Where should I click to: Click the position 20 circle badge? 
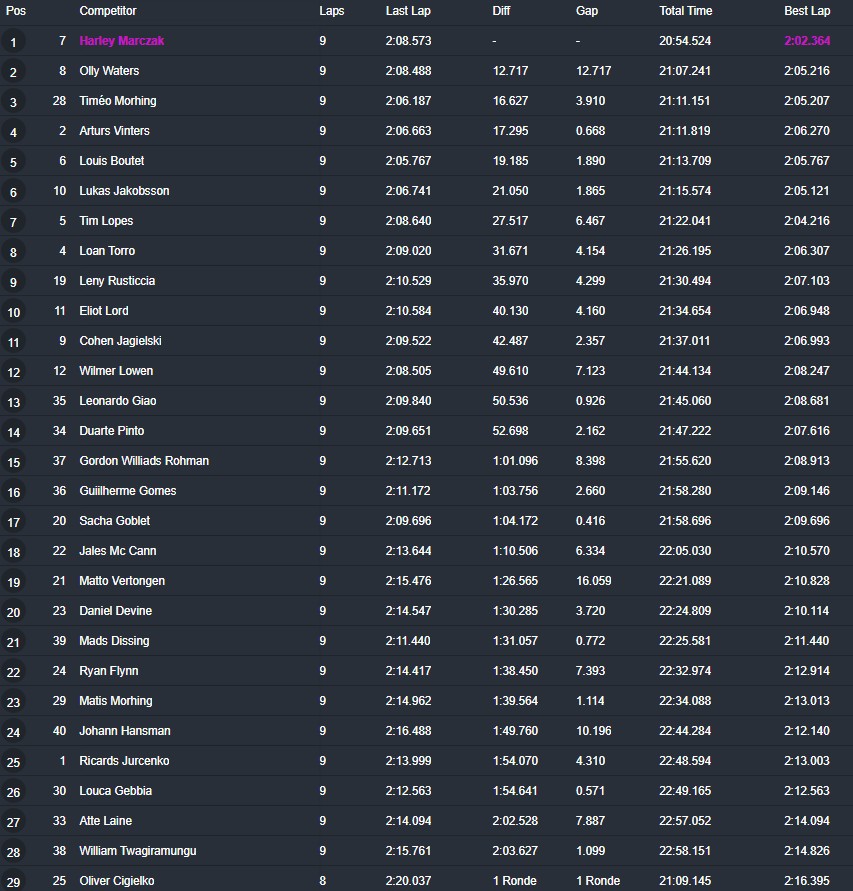(13, 612)
